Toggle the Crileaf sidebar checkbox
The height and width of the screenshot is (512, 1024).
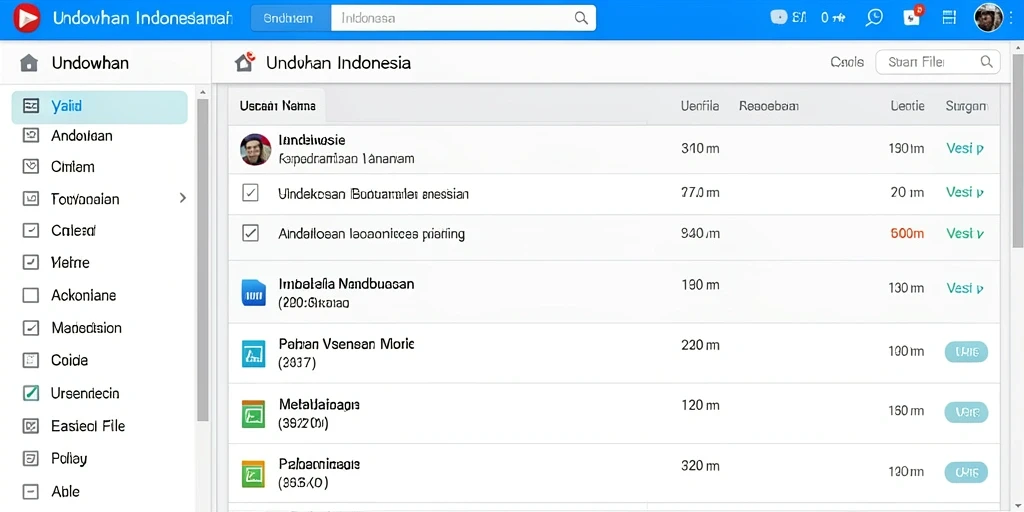pyautogui.click(x=31, y=231)
